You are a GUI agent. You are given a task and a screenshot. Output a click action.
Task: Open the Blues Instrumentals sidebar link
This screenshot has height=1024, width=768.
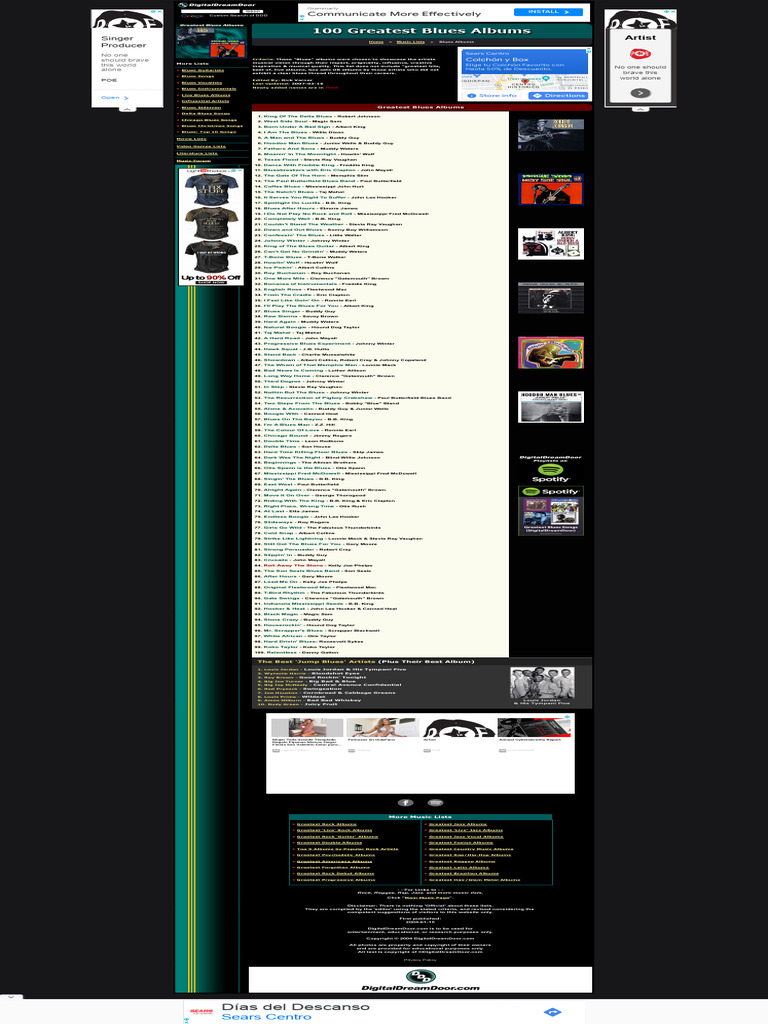[x=208, y=89]
